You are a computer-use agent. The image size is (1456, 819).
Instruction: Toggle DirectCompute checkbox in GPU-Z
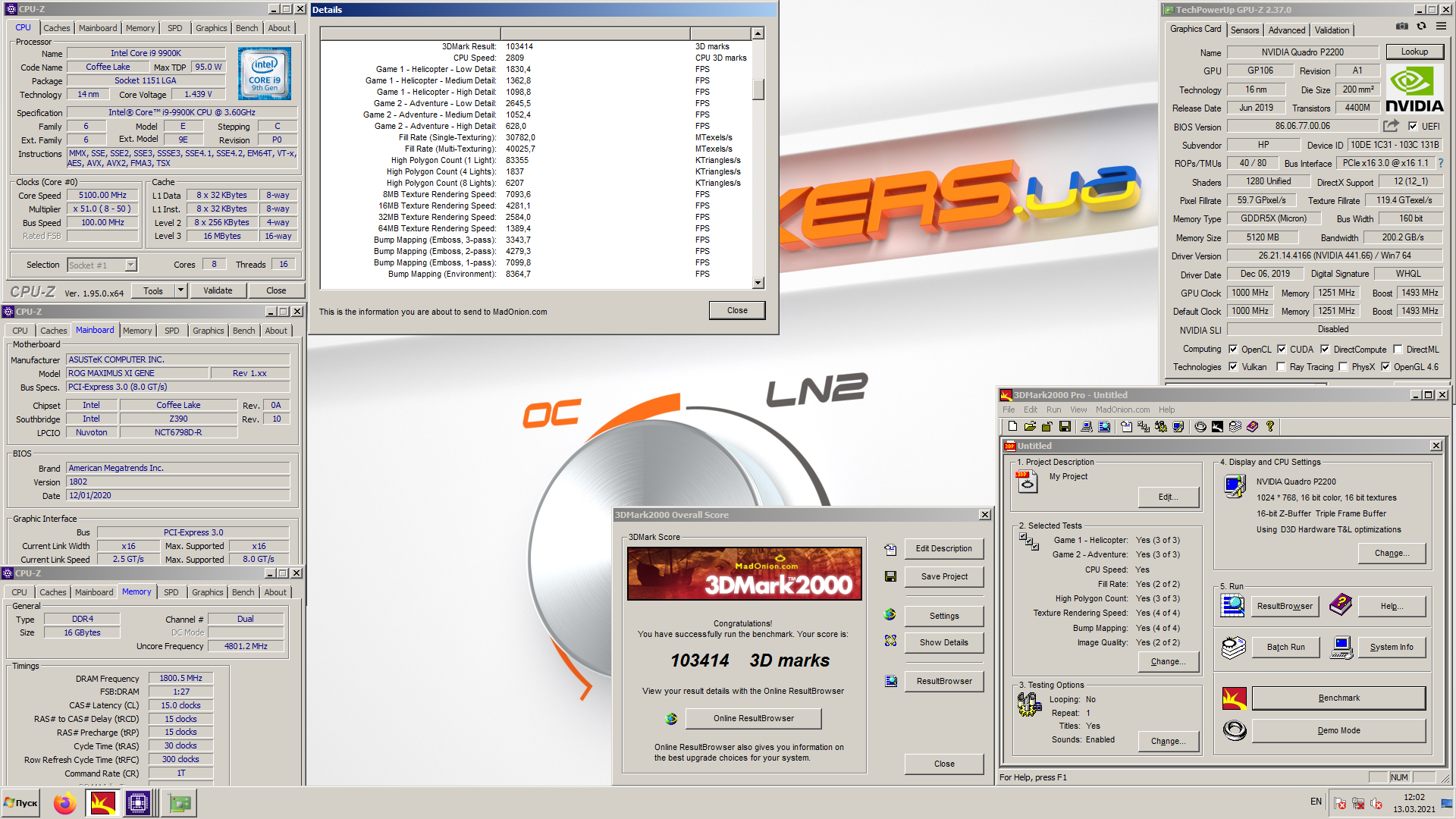pos(1325,350)
